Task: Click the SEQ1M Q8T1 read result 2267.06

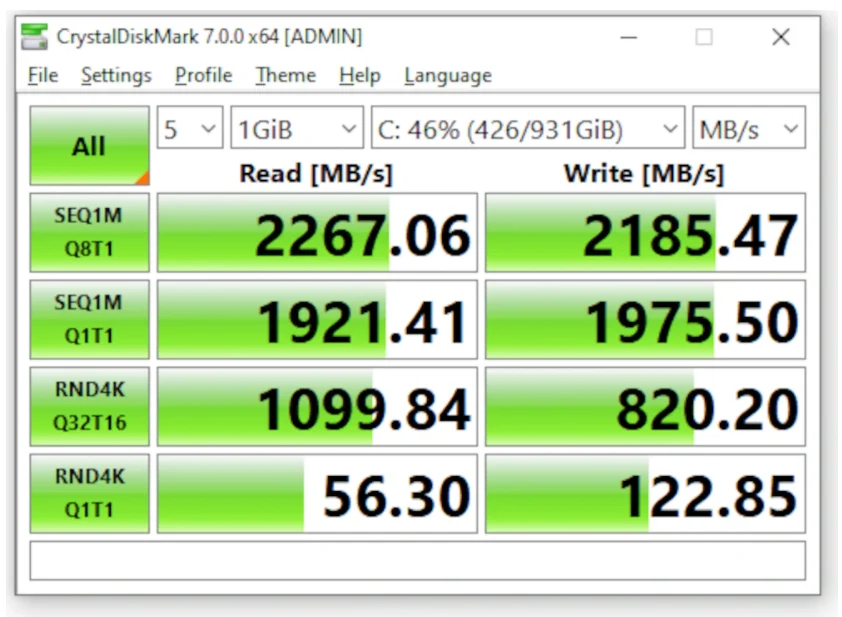Action: tap(317, 233)
